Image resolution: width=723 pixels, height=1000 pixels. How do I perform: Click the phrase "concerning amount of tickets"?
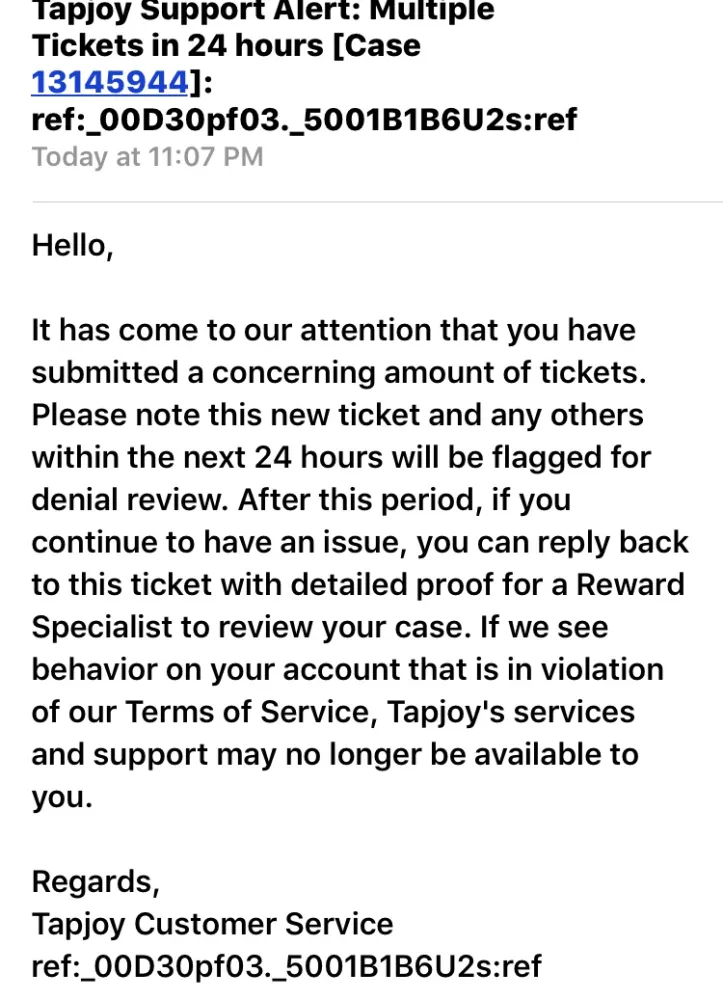(x=428, y=373)
